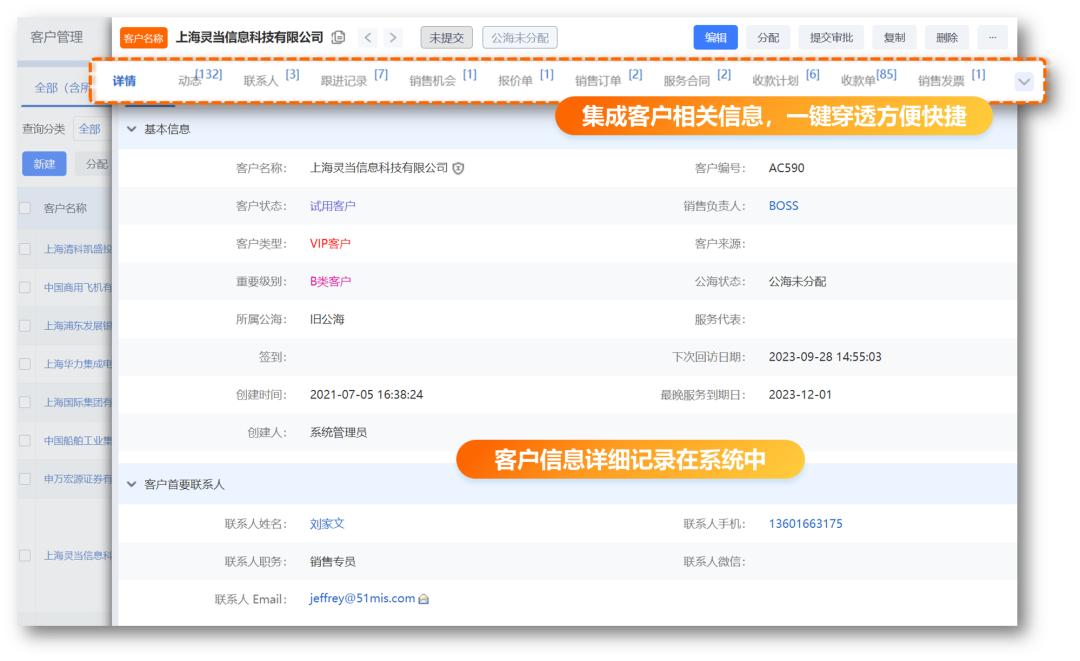The width and height of the screenshot is (1080, 661).
Task: Click the 客户名称 orange badge icon
Action: (145, 37)
